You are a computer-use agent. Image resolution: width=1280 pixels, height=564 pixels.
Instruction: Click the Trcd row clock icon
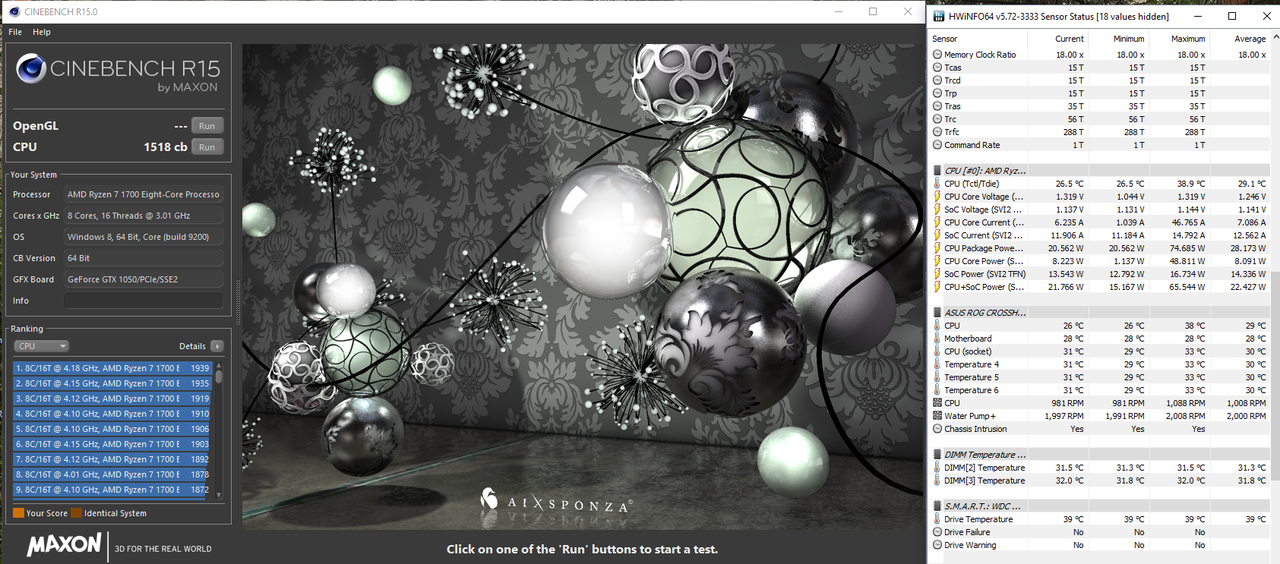937,81
